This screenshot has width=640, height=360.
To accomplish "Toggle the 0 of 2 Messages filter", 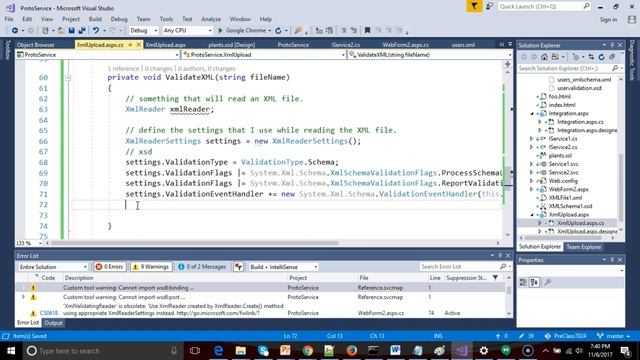I will [202, 267].
